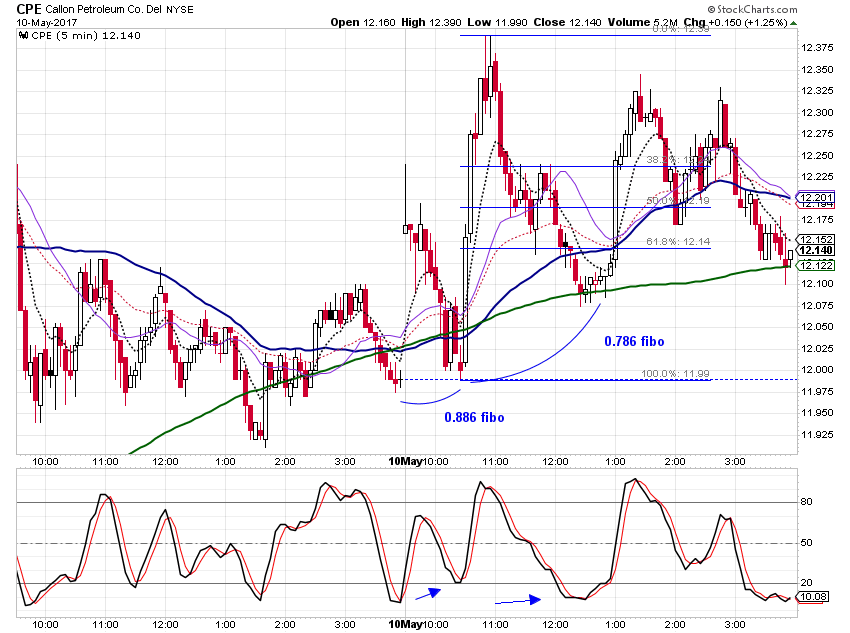Click the 20 level label on the stochastic panel

click(x=807, y=583)
